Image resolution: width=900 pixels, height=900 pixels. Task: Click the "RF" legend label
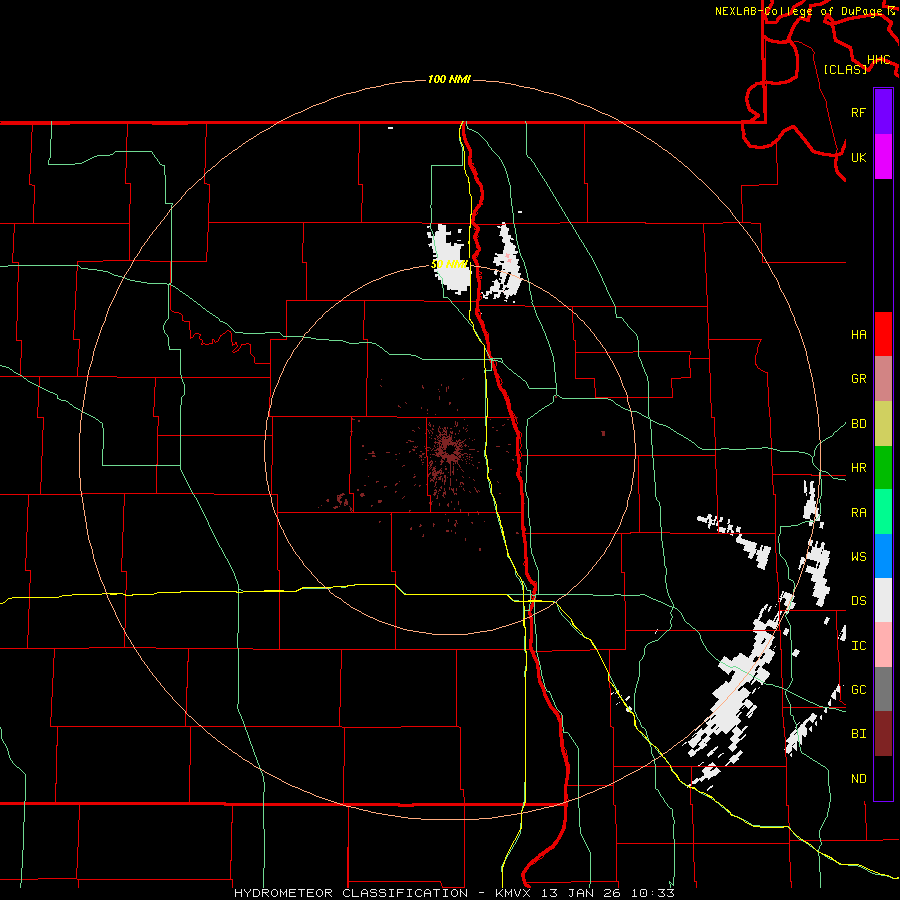pos(858,112)
